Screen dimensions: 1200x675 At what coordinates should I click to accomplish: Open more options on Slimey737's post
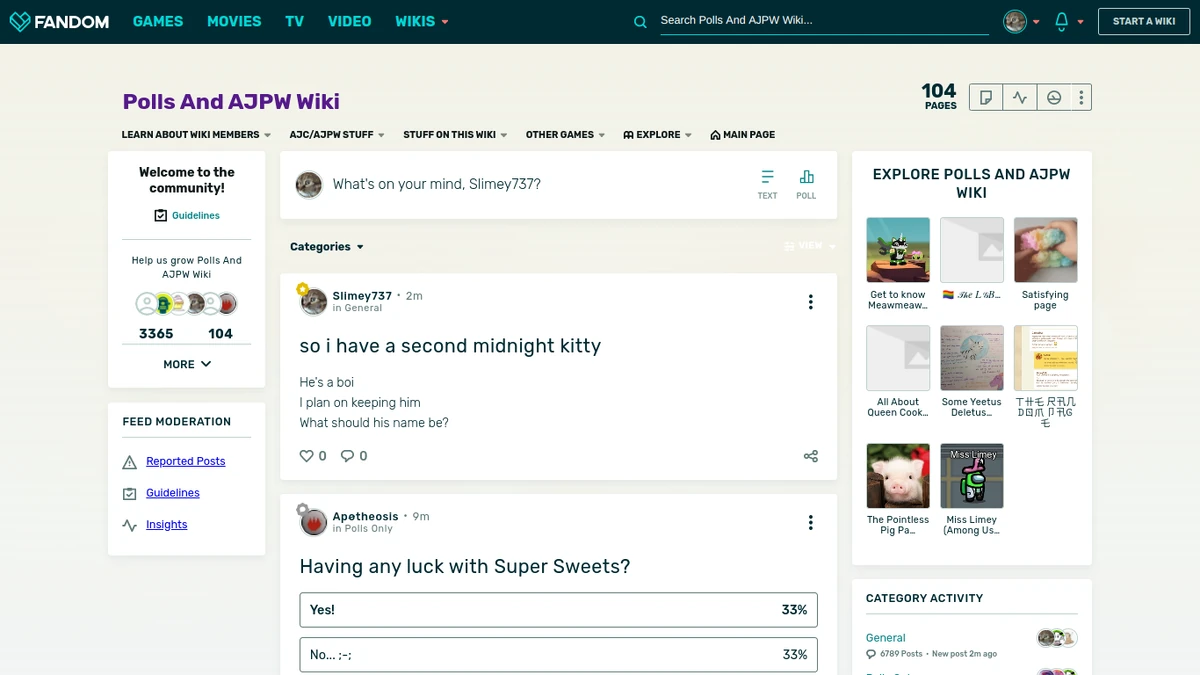(811, 302)
